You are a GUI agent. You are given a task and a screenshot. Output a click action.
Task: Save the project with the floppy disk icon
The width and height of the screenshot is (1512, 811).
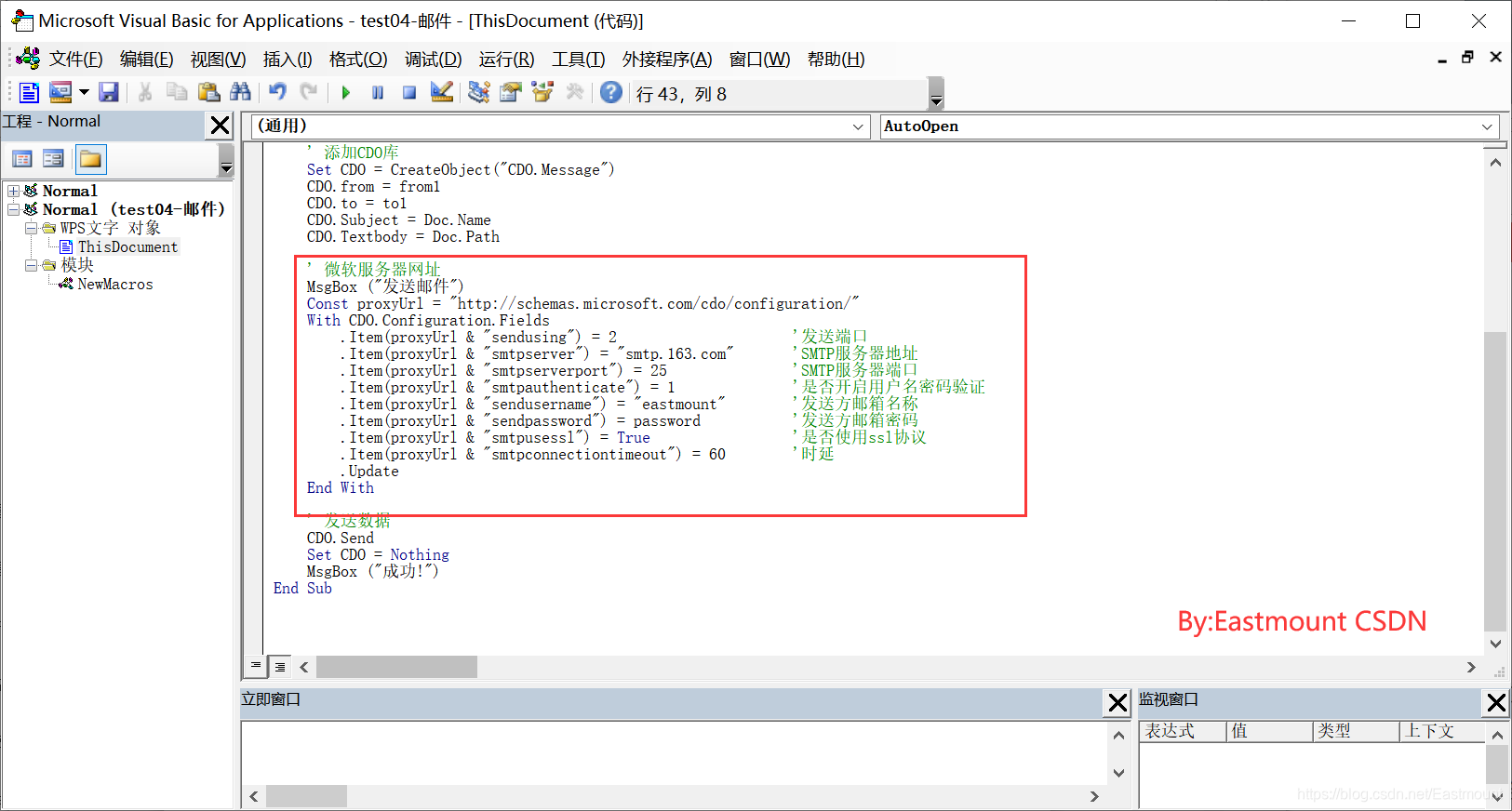coord(109,92)
